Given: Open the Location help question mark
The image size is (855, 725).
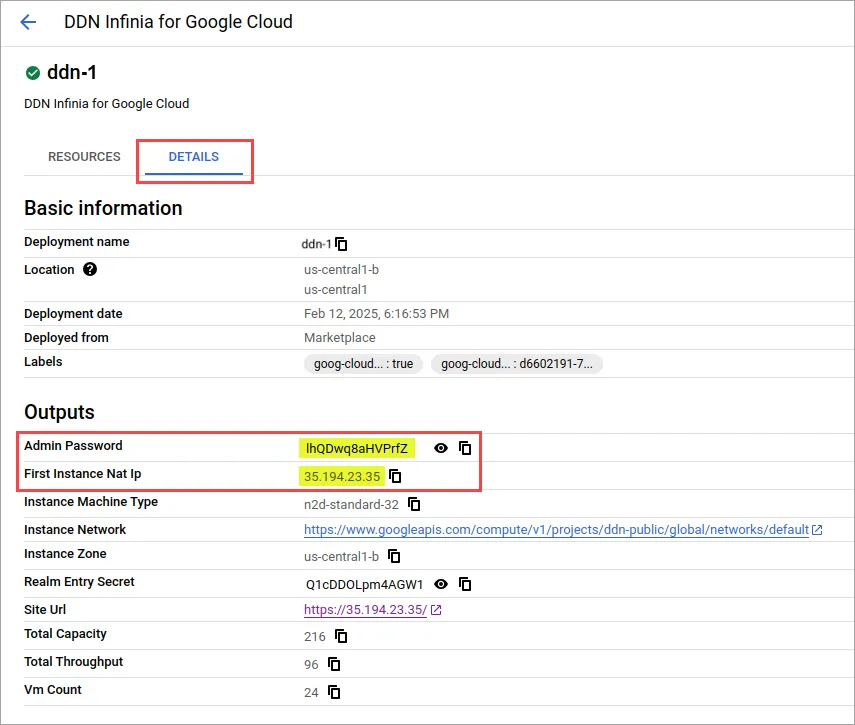Looking at the screenshot, I should tap(90, 269).
